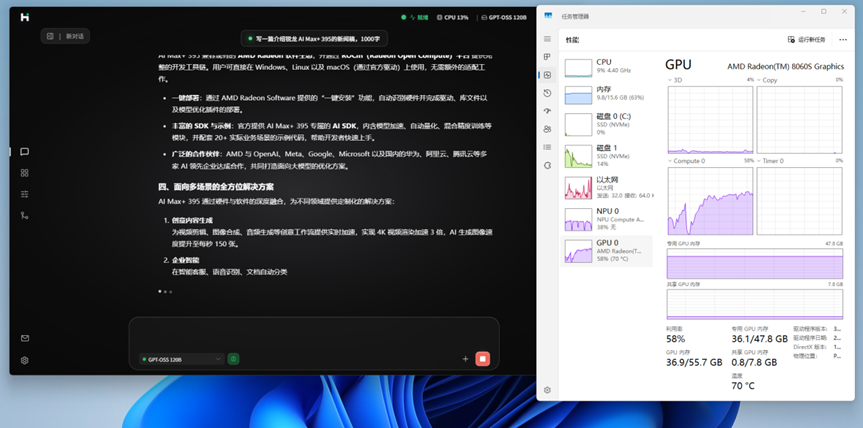
Task: Open the Timer 0 graph engine dropdown
Action: pyautogui.click(x=771, y=161)
